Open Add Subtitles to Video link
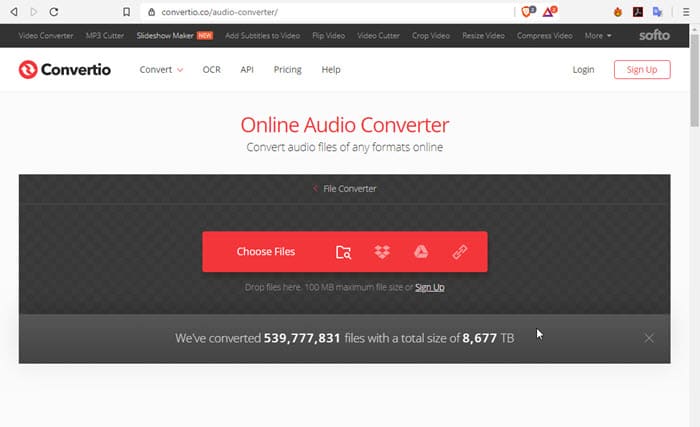This screenshot has width=700, height=427. (262, 36)
